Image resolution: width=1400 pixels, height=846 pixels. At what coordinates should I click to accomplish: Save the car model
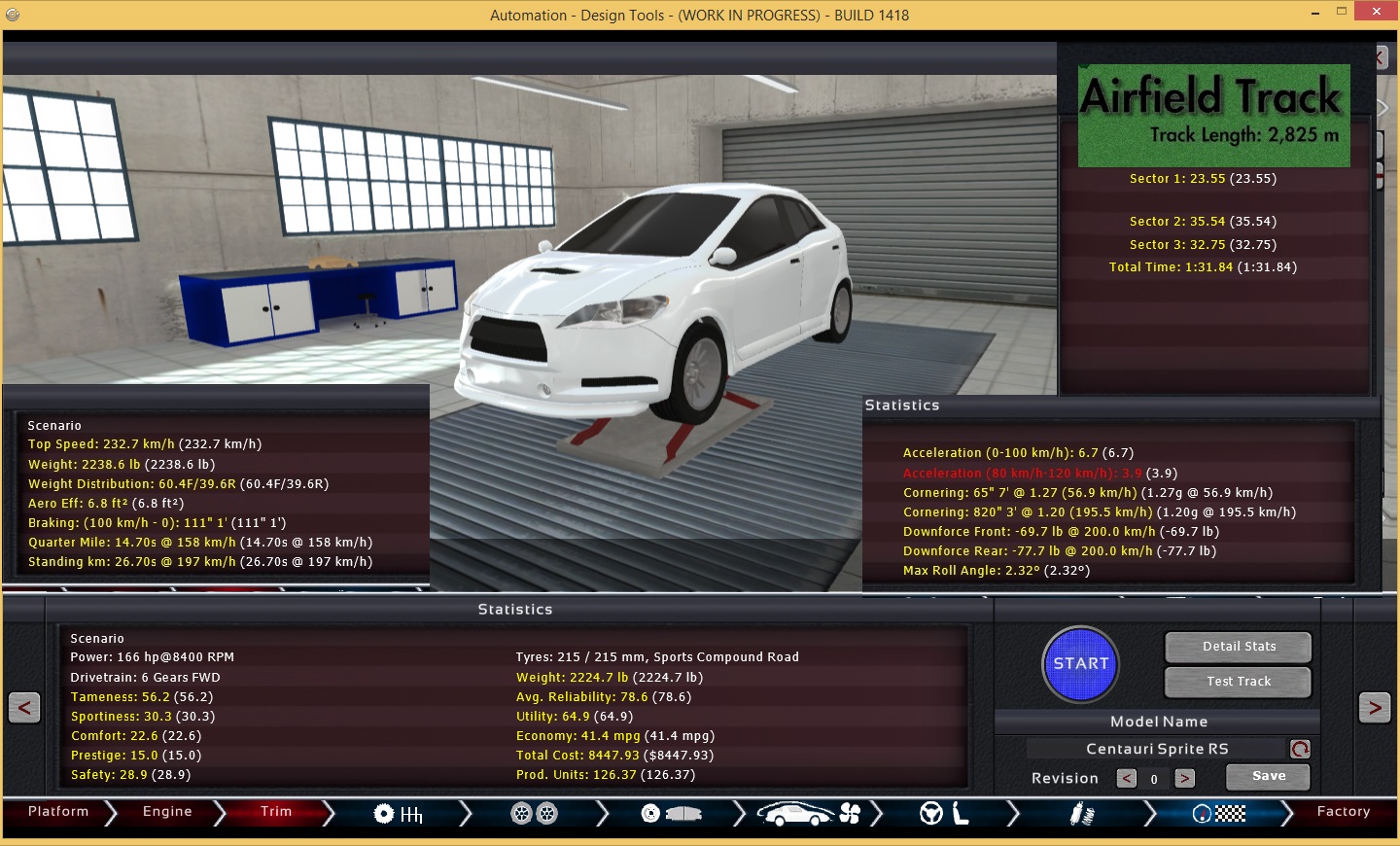(1268, 776)
